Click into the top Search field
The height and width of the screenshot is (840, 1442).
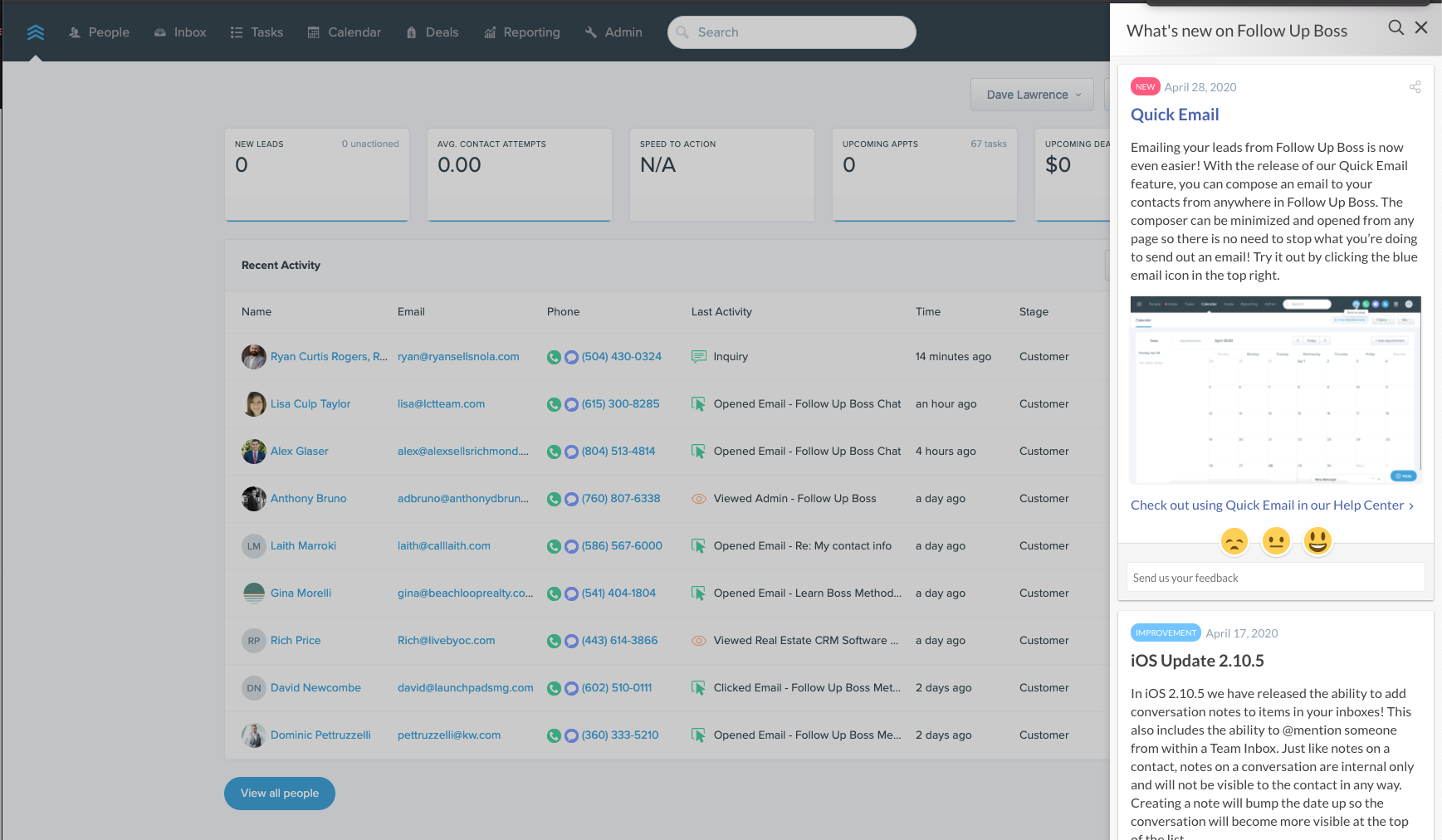coord(790,32)
